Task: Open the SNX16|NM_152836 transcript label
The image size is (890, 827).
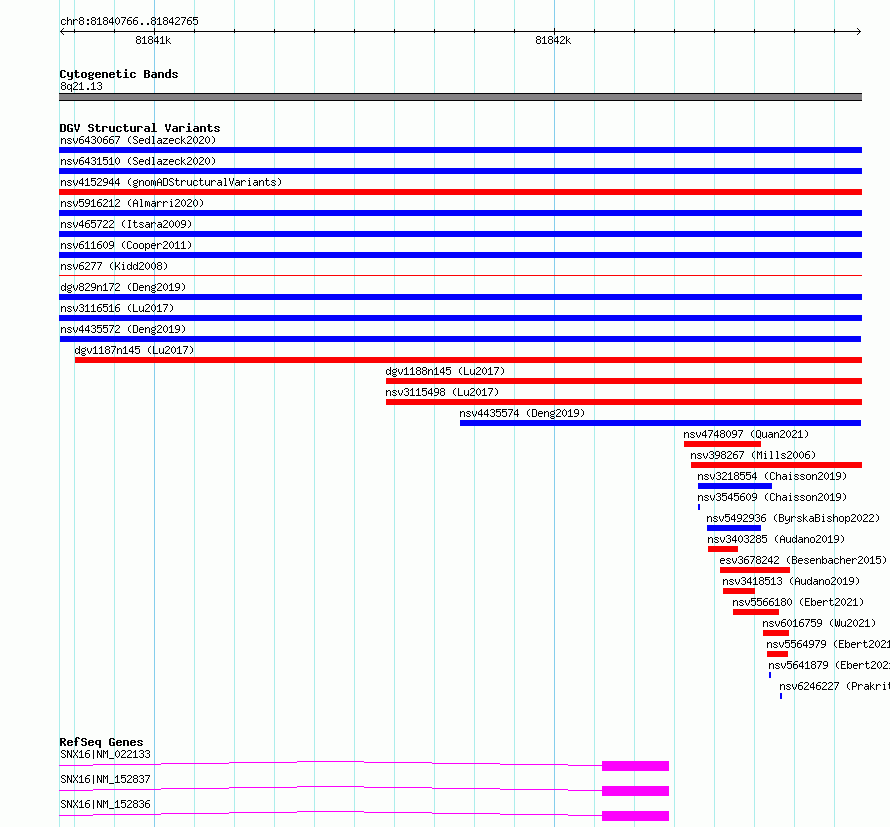Action: 106,804
